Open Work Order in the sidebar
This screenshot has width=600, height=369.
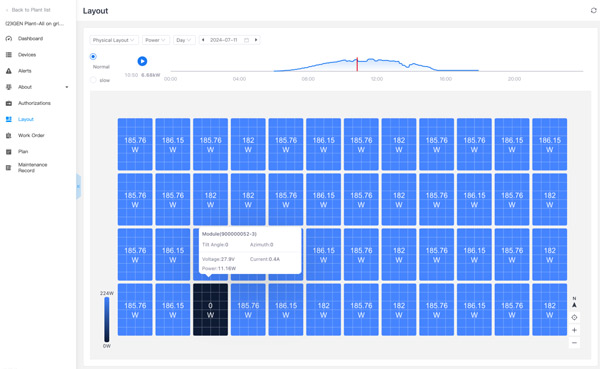[31, 136]
